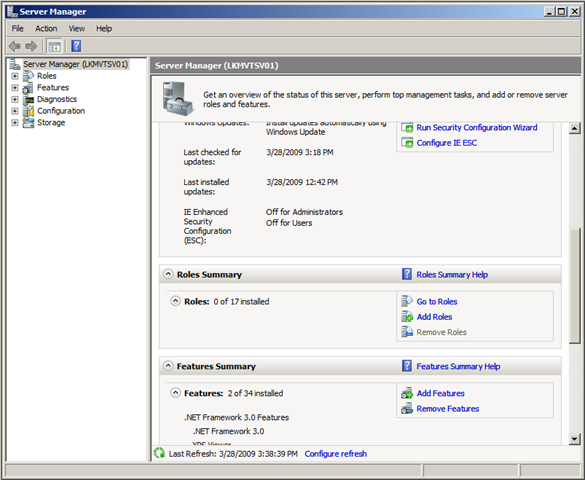
Task: Click the scrollbar down arrow
Action: pos(575,439)
